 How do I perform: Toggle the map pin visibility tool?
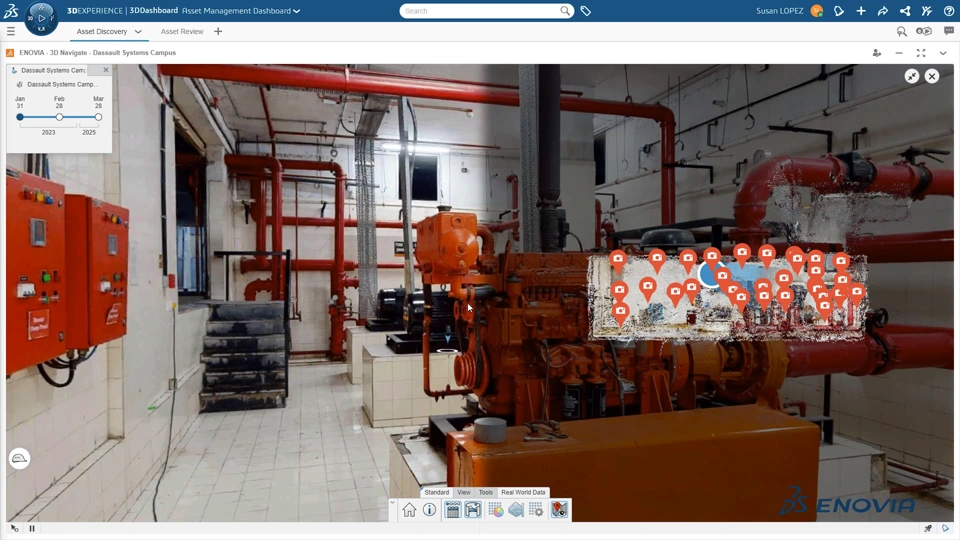[x=559, y=509]
